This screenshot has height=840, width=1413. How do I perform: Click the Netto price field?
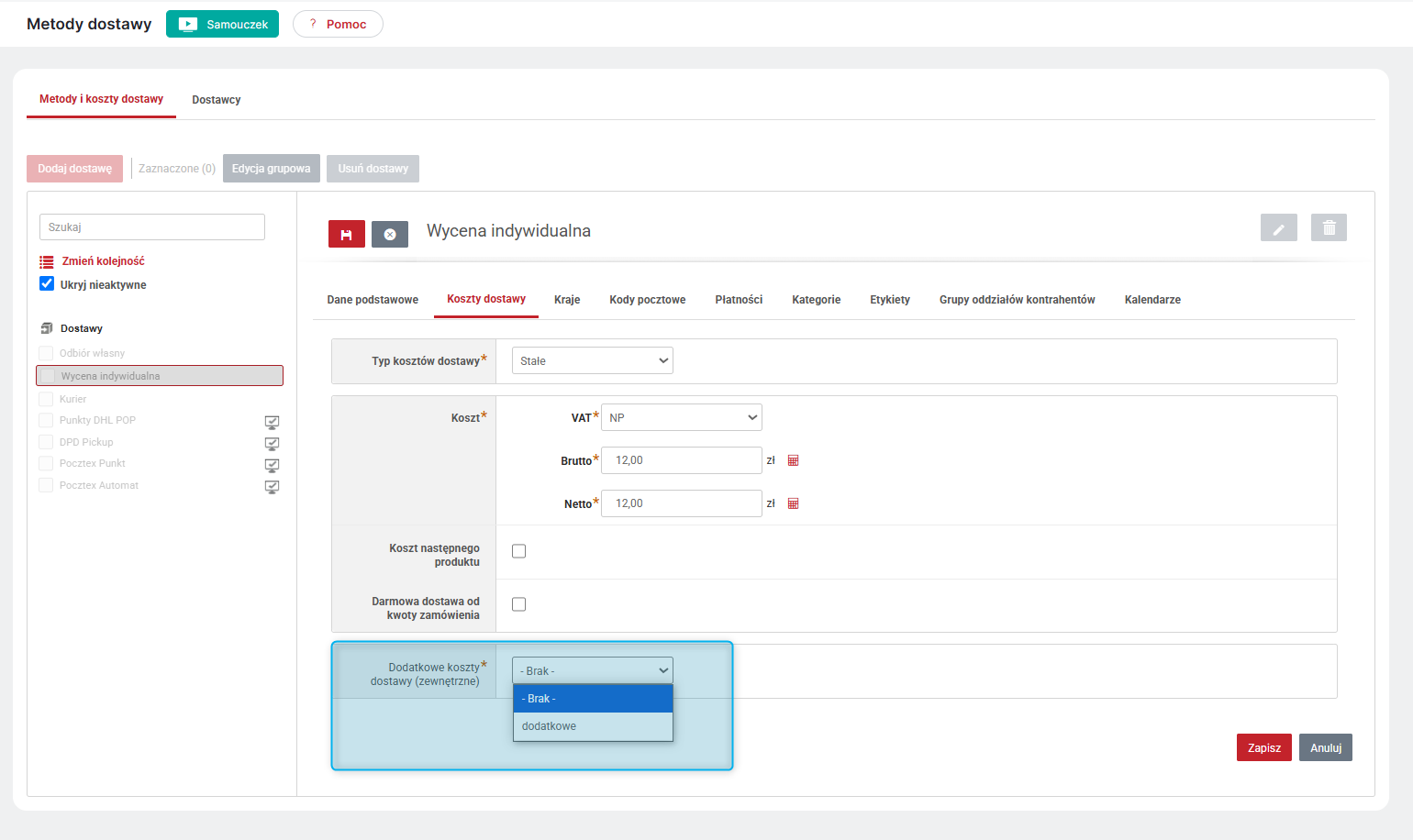pos(682,503)
